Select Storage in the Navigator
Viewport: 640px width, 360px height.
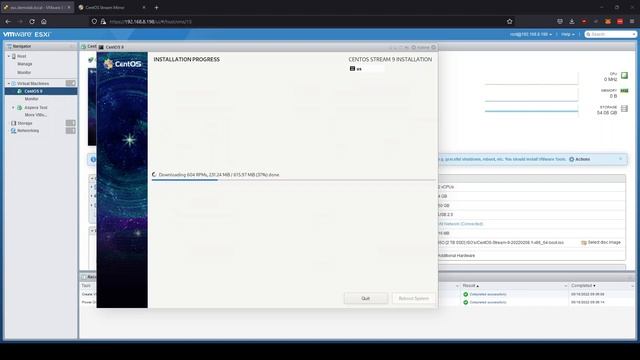tap(24, 123)
